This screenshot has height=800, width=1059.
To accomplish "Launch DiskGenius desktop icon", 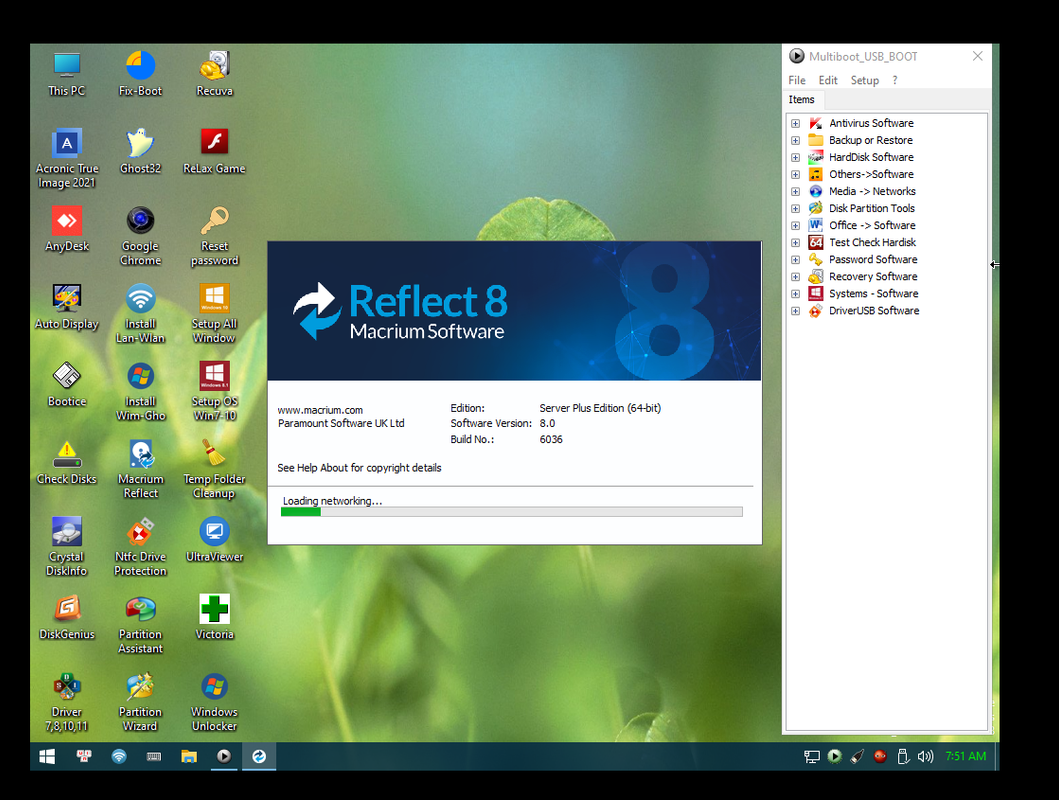I will pyautogui.click(x=67, y=618).
